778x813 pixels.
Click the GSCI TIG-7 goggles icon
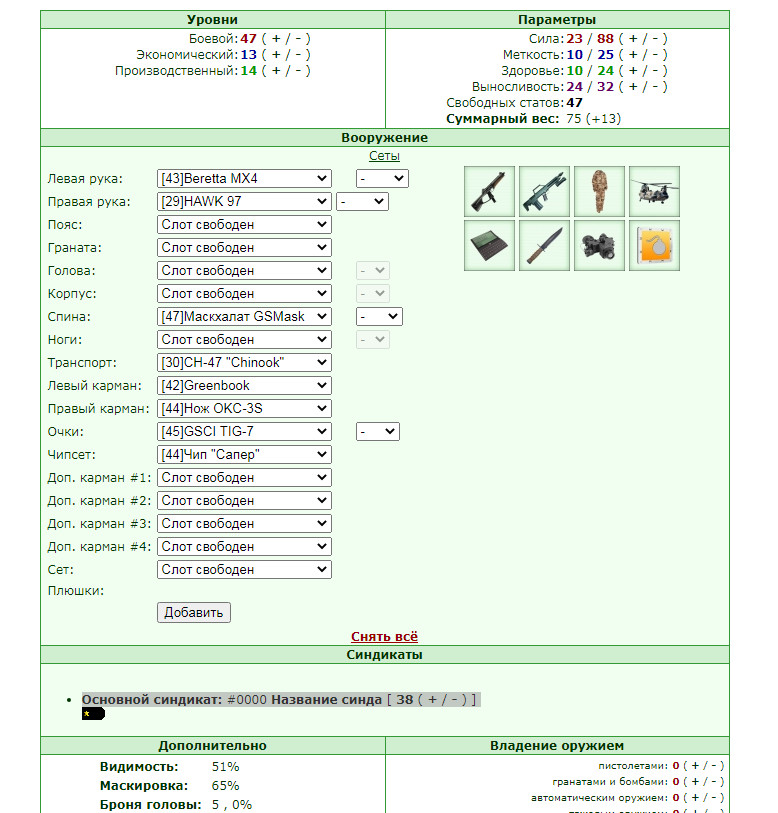click(x=599, y=245)
